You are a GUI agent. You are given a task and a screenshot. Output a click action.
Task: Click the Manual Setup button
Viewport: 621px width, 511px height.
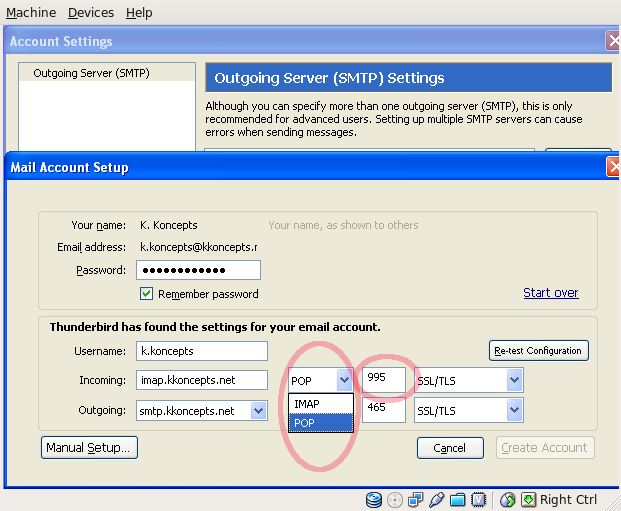coord(90,448)
